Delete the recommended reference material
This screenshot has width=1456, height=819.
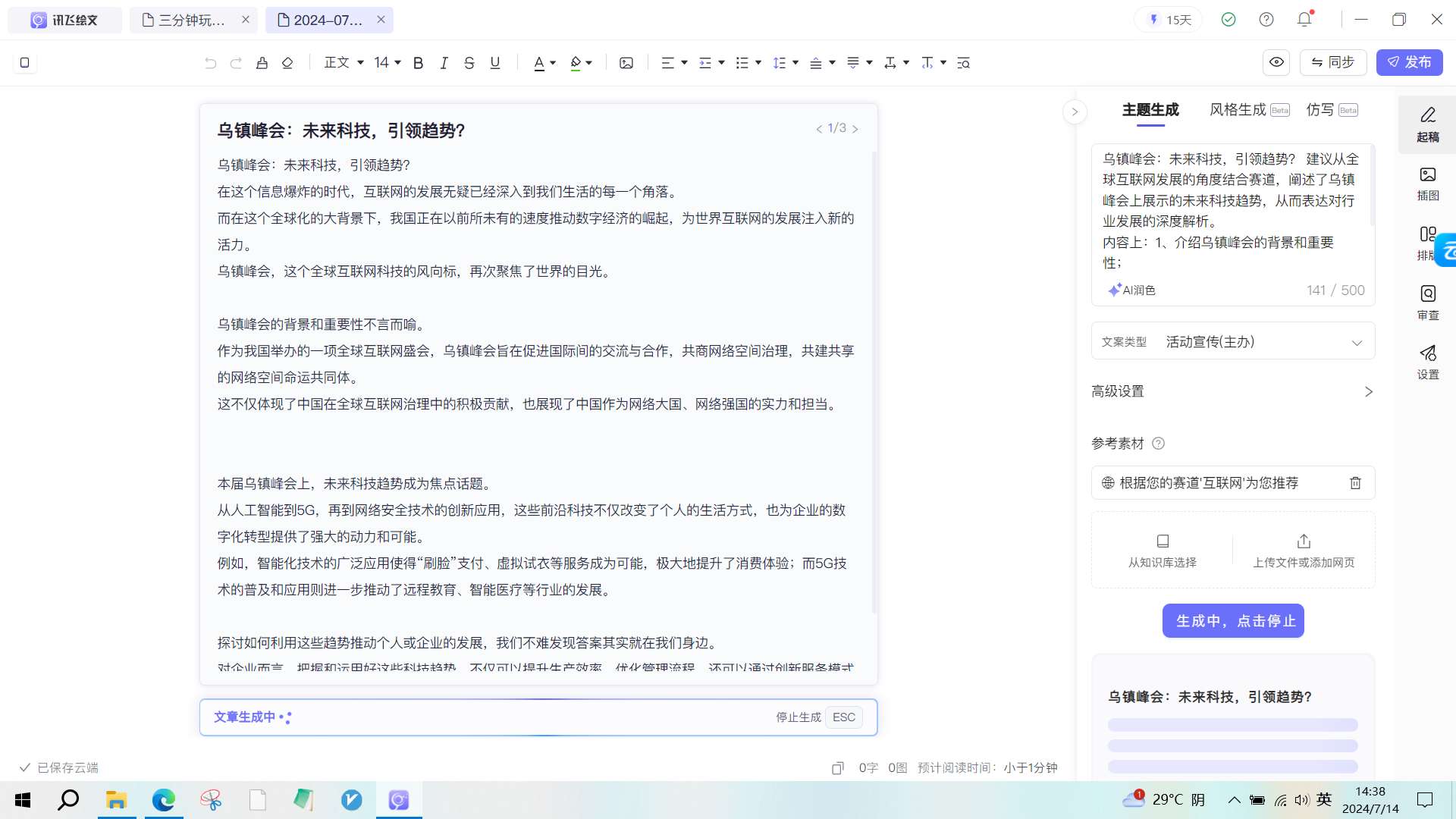point(1355,483)
